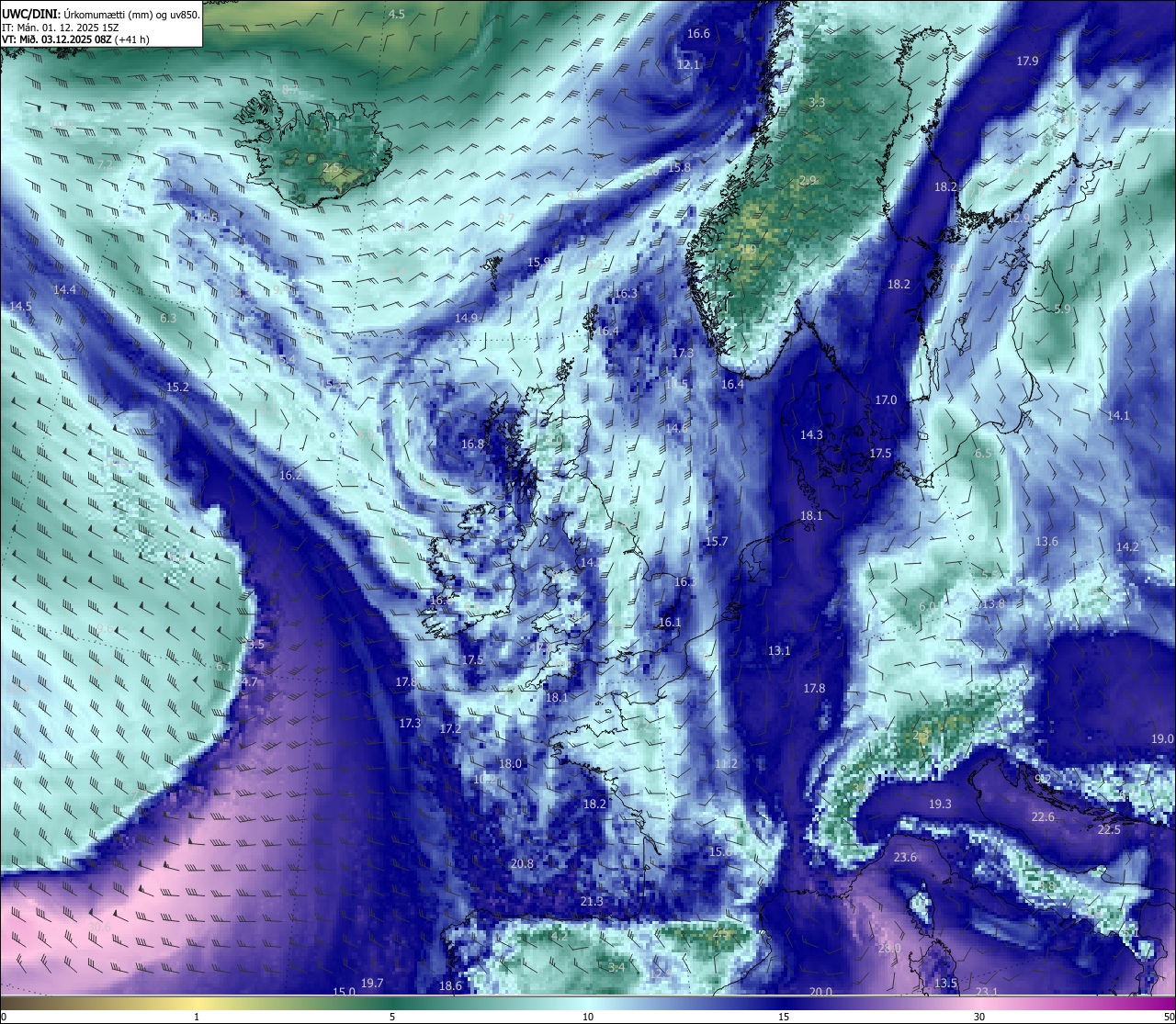Click the map value "20.0"
The image size is (1176, 1024).
click(x=820, y=992)
